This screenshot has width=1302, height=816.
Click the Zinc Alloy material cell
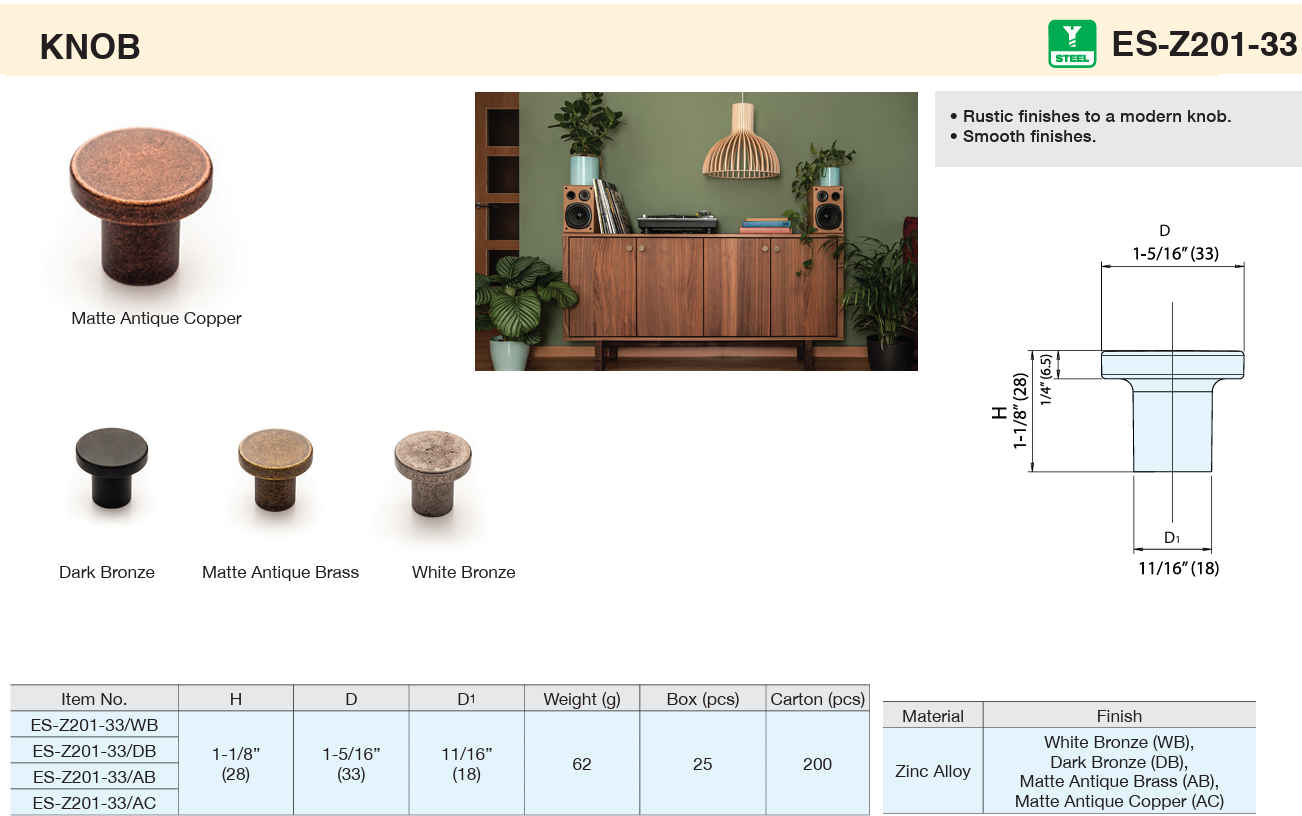932,771
